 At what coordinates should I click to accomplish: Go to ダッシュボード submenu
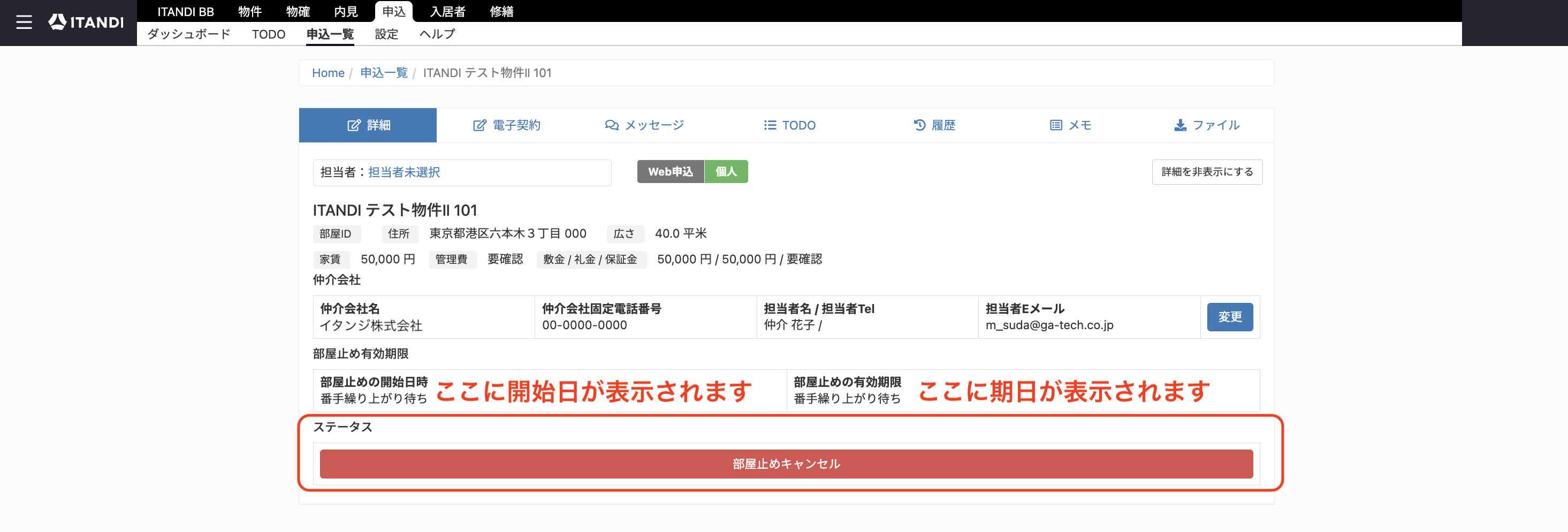189,34
